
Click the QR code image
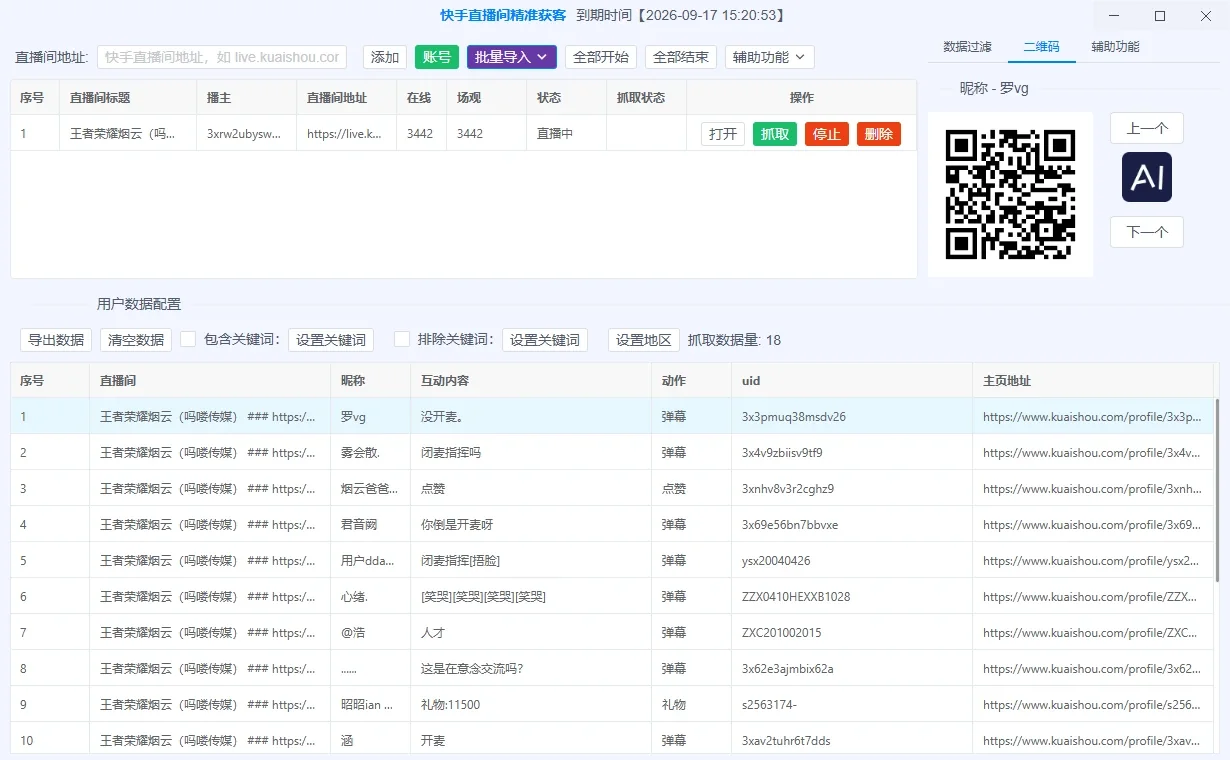coord(1010,194)
